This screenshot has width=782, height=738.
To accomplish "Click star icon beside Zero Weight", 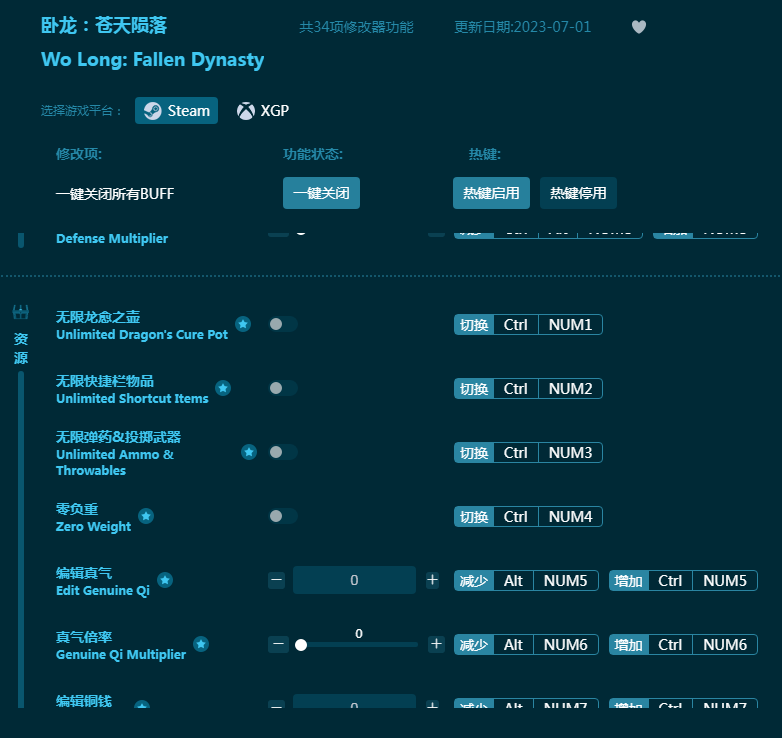I will (146, 516).
